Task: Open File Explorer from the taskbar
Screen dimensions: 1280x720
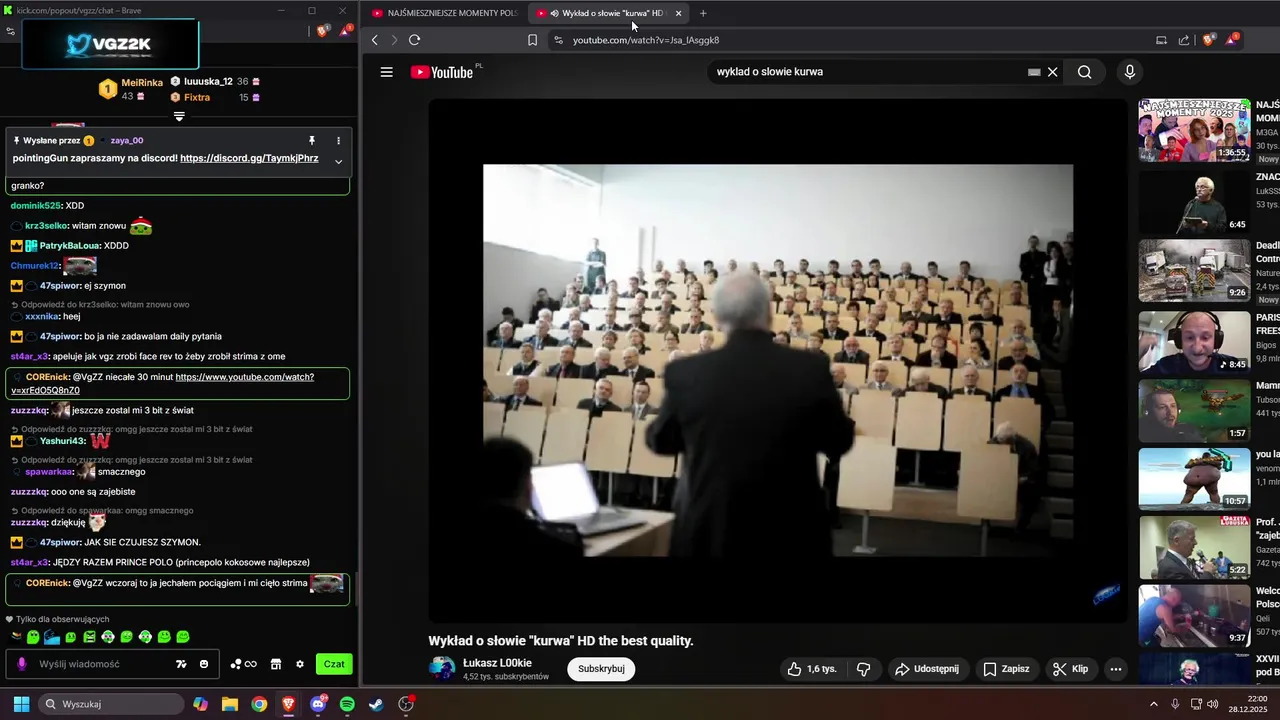Action: 230,704
